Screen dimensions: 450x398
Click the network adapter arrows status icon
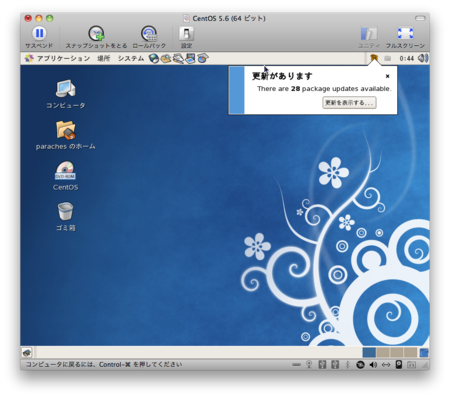click(386, 365)
